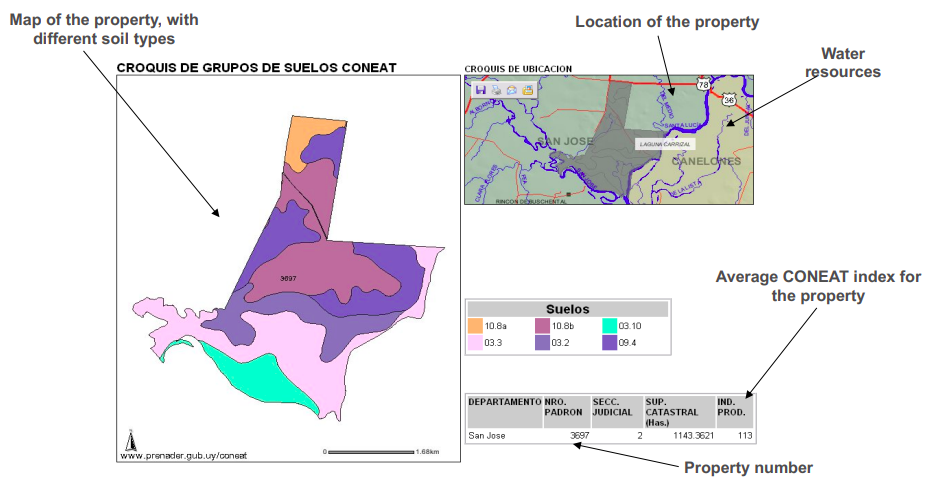This screenshot has height=493, width=935.
Task: Open the www.prenader.gub.uy/coneat link
Action: (x=184, y=455)
